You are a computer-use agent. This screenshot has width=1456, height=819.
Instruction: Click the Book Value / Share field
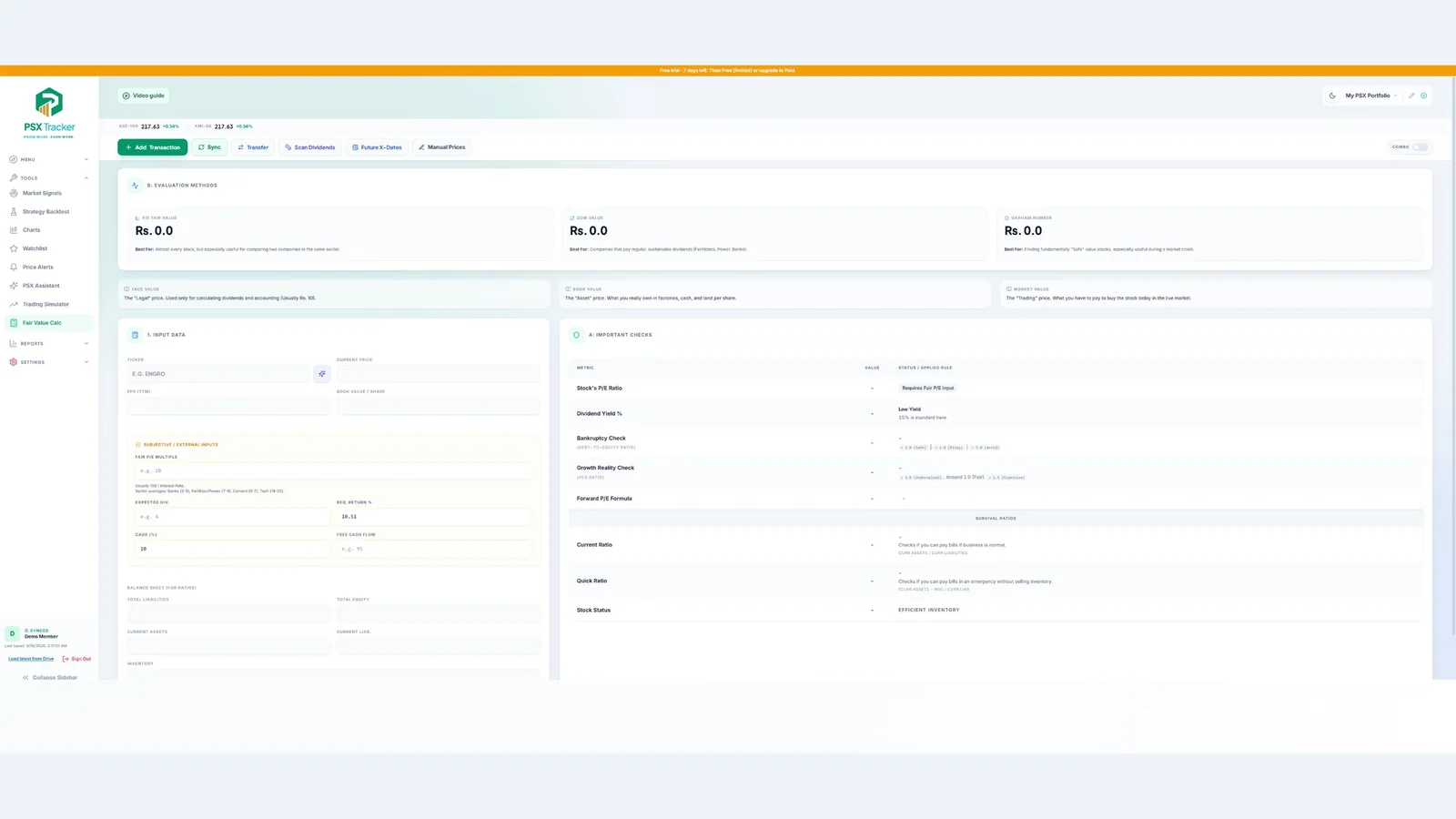tap(439, 406)
